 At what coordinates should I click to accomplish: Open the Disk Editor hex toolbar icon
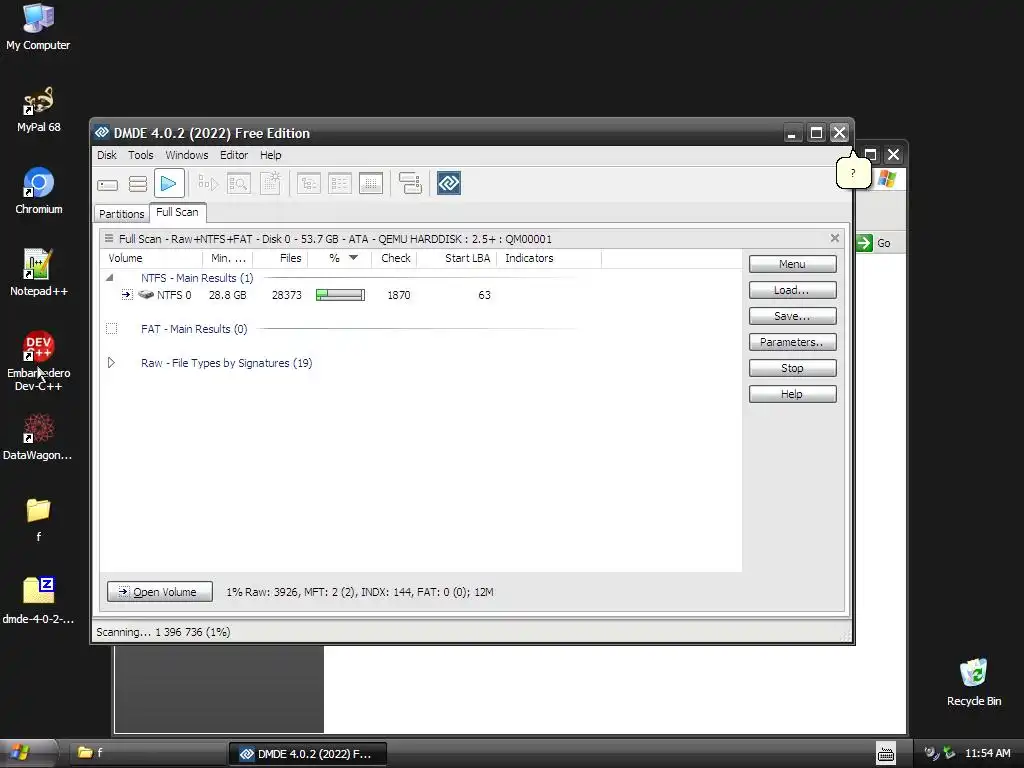point(371,184)
